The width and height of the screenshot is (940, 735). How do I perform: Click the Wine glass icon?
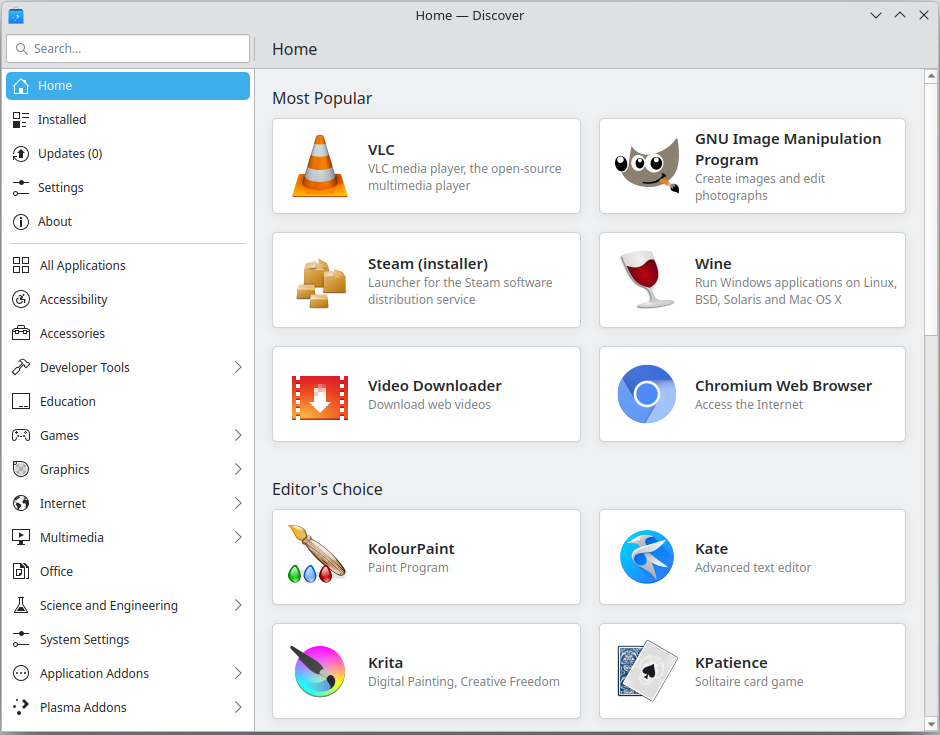pos(647,279)
